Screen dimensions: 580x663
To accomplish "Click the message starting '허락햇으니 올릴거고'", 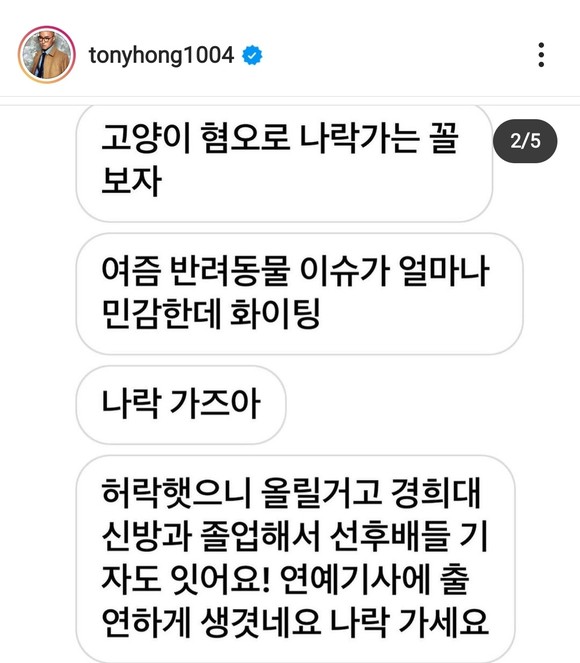I will click(295, 558).
